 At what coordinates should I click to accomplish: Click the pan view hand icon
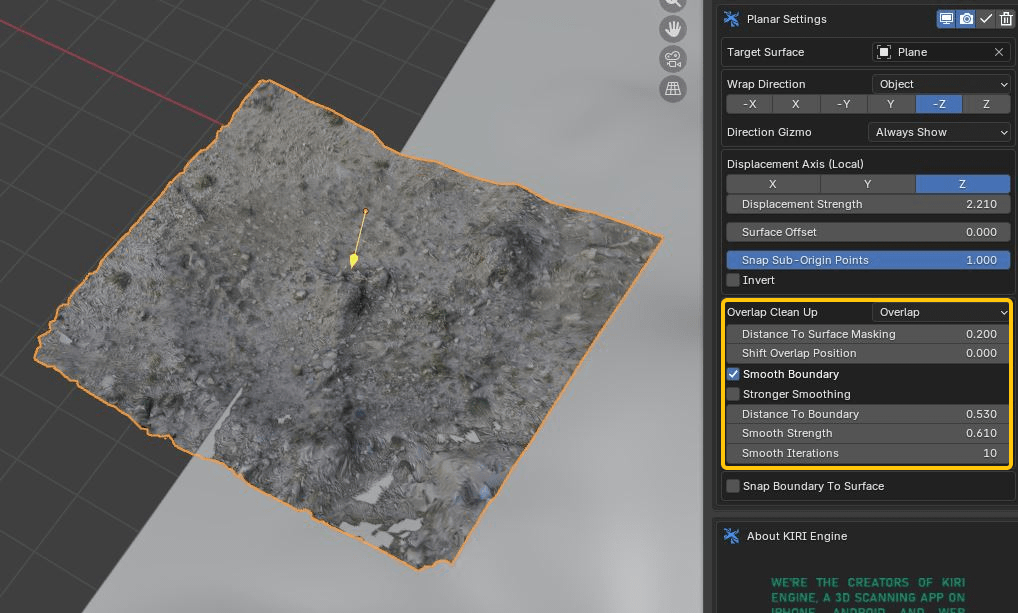pos(673,28)
